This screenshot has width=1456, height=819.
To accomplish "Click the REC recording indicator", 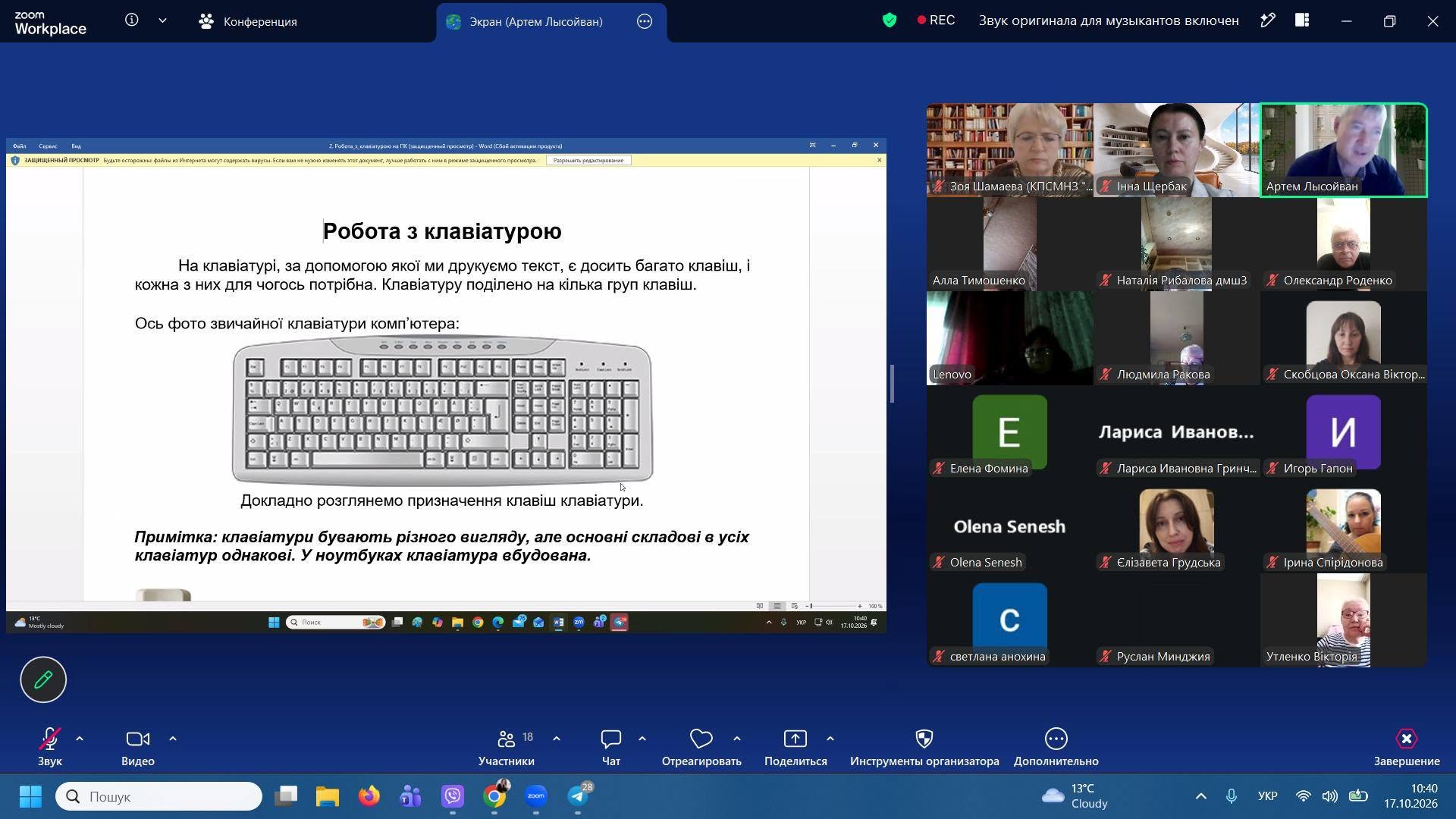I will tap(936, 20).
